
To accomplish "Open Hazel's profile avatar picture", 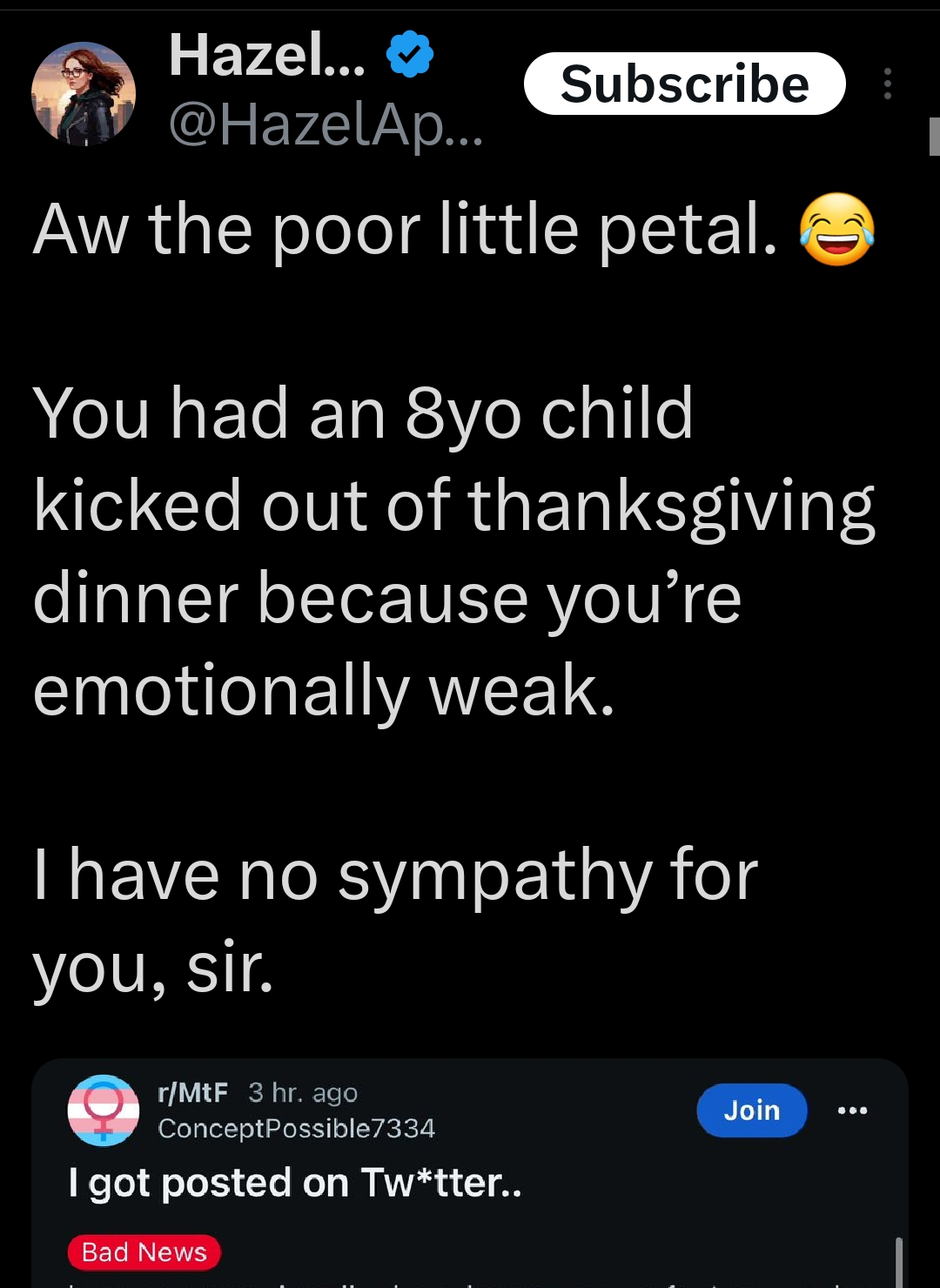I will (84, 93).
